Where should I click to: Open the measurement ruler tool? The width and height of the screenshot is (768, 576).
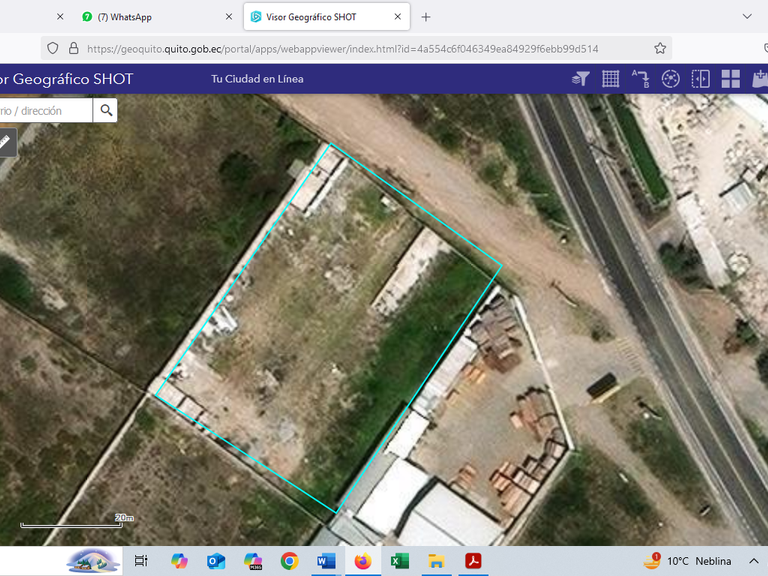click(5, 143)
